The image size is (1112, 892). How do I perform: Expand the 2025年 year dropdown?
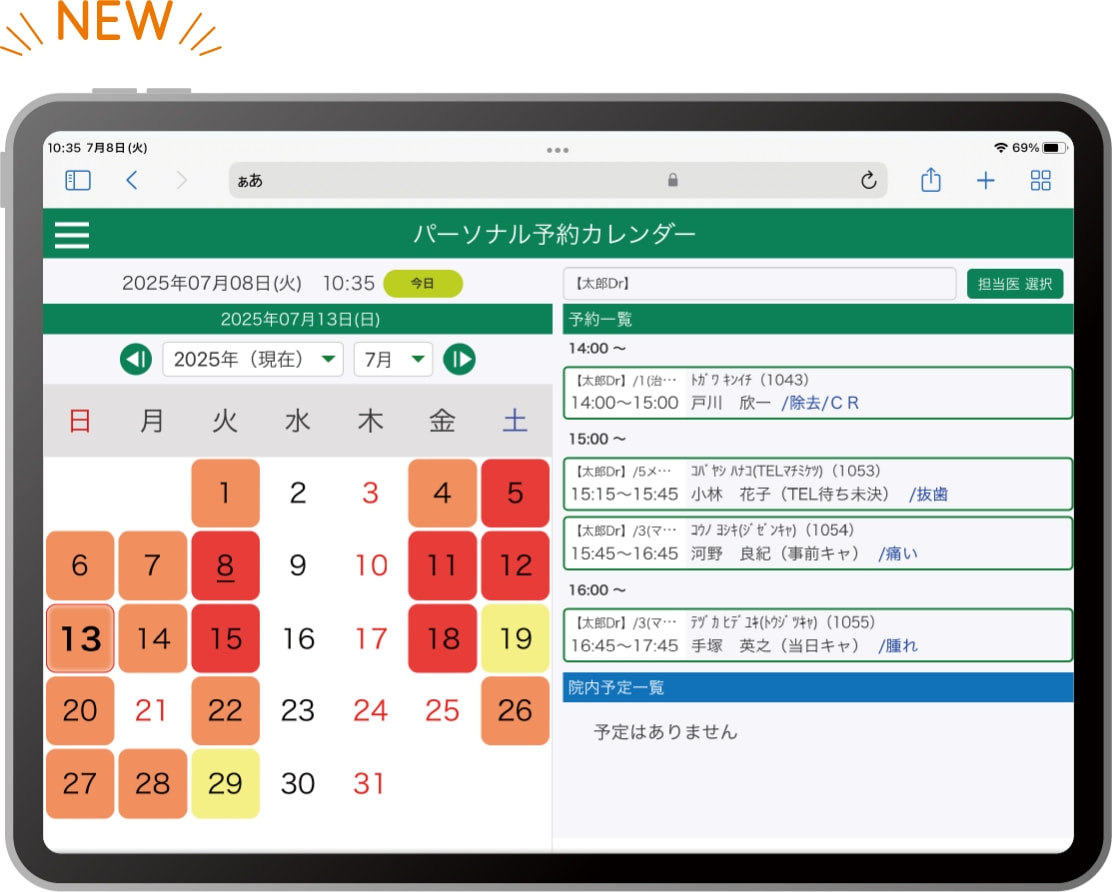coord(252,359)
